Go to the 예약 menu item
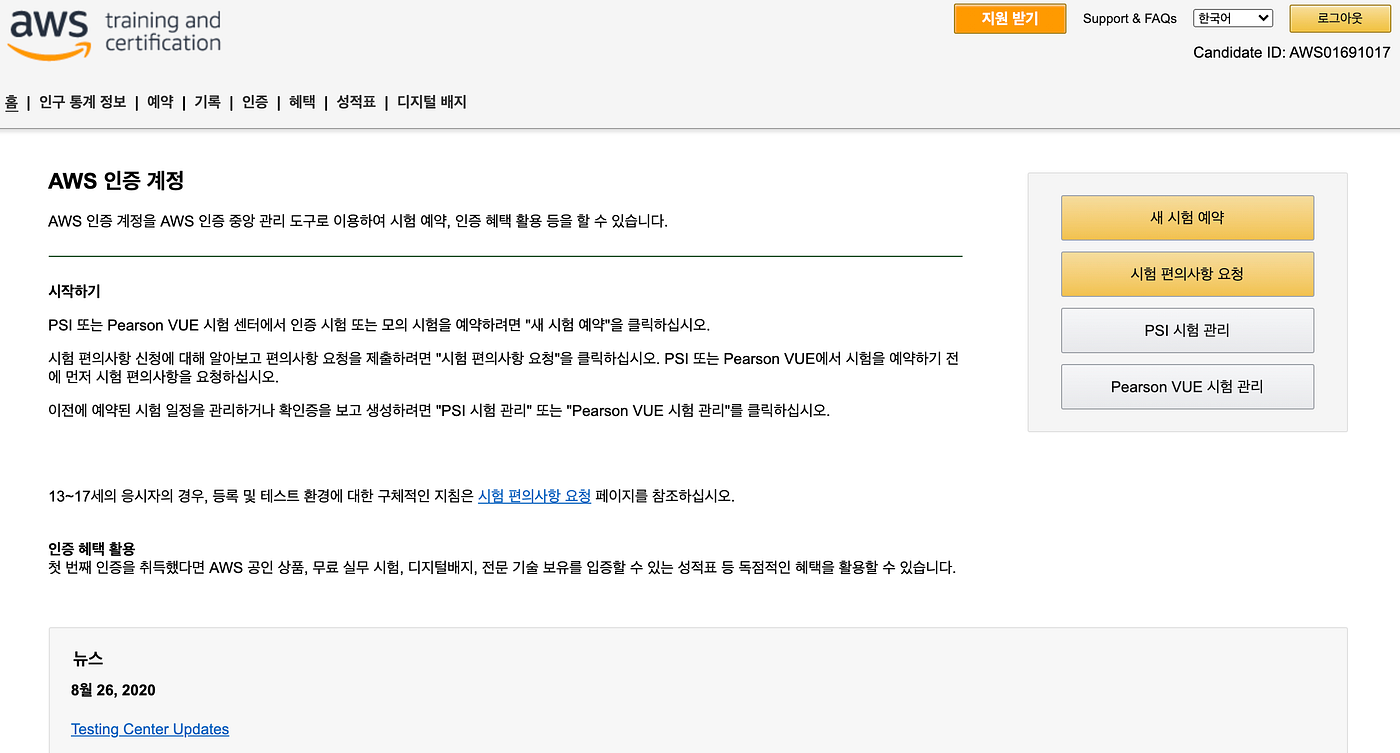1400x753 pixels. 160,102
